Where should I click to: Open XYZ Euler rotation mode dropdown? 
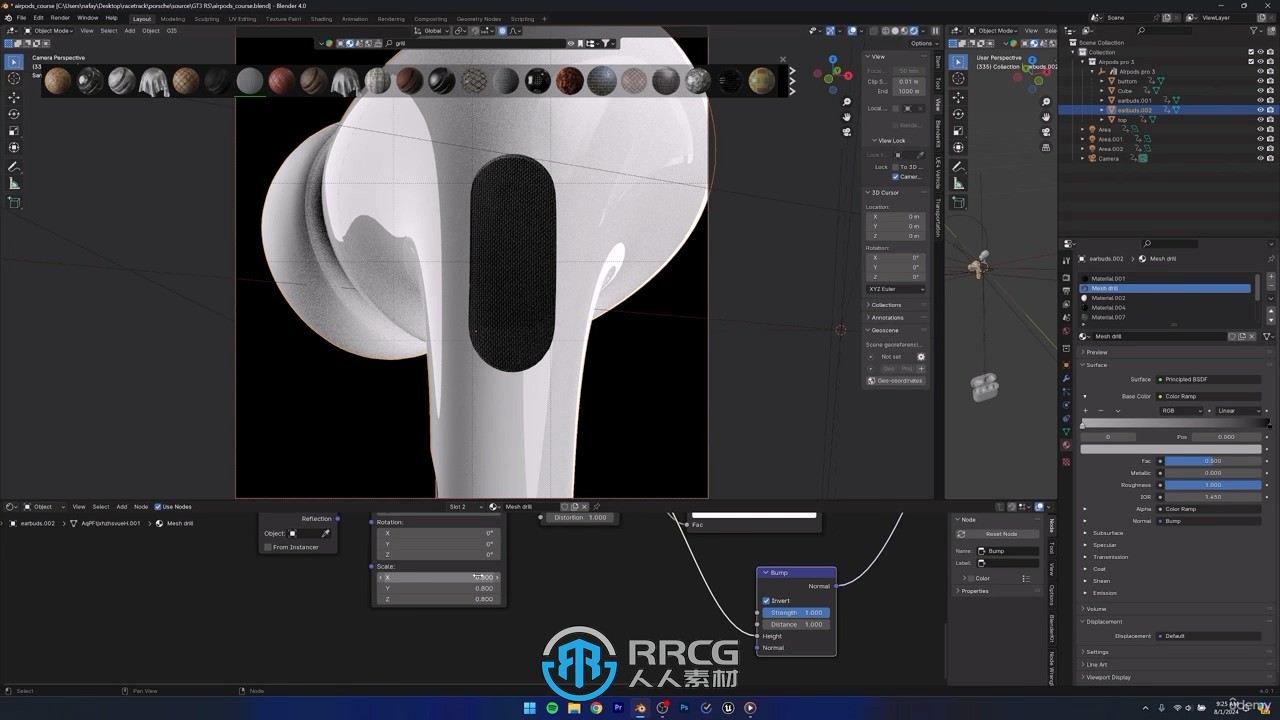pyautogui.click(x=895, y=289)
